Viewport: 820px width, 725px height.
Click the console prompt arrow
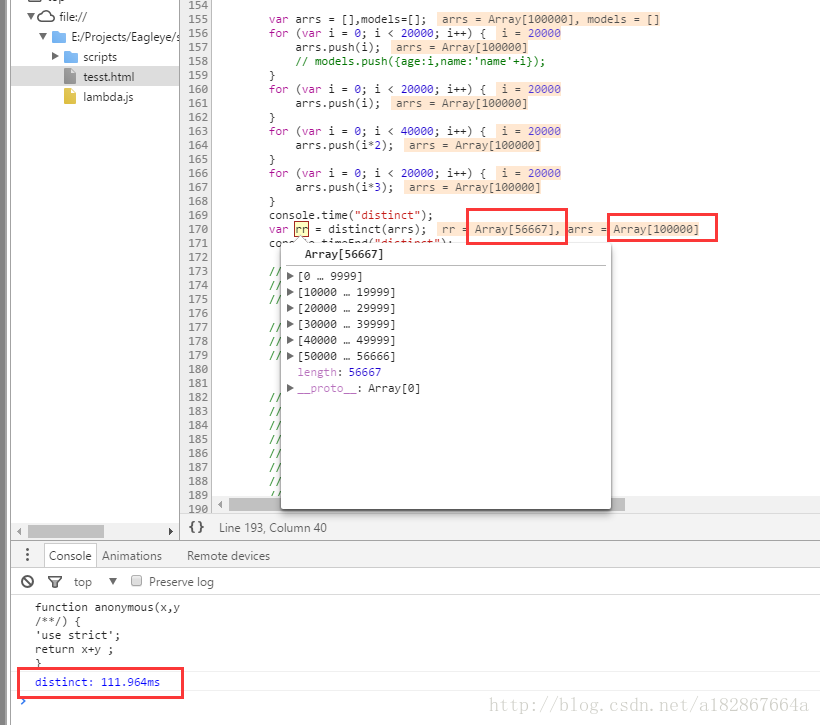pyautogui.click(x=23, y=701)
